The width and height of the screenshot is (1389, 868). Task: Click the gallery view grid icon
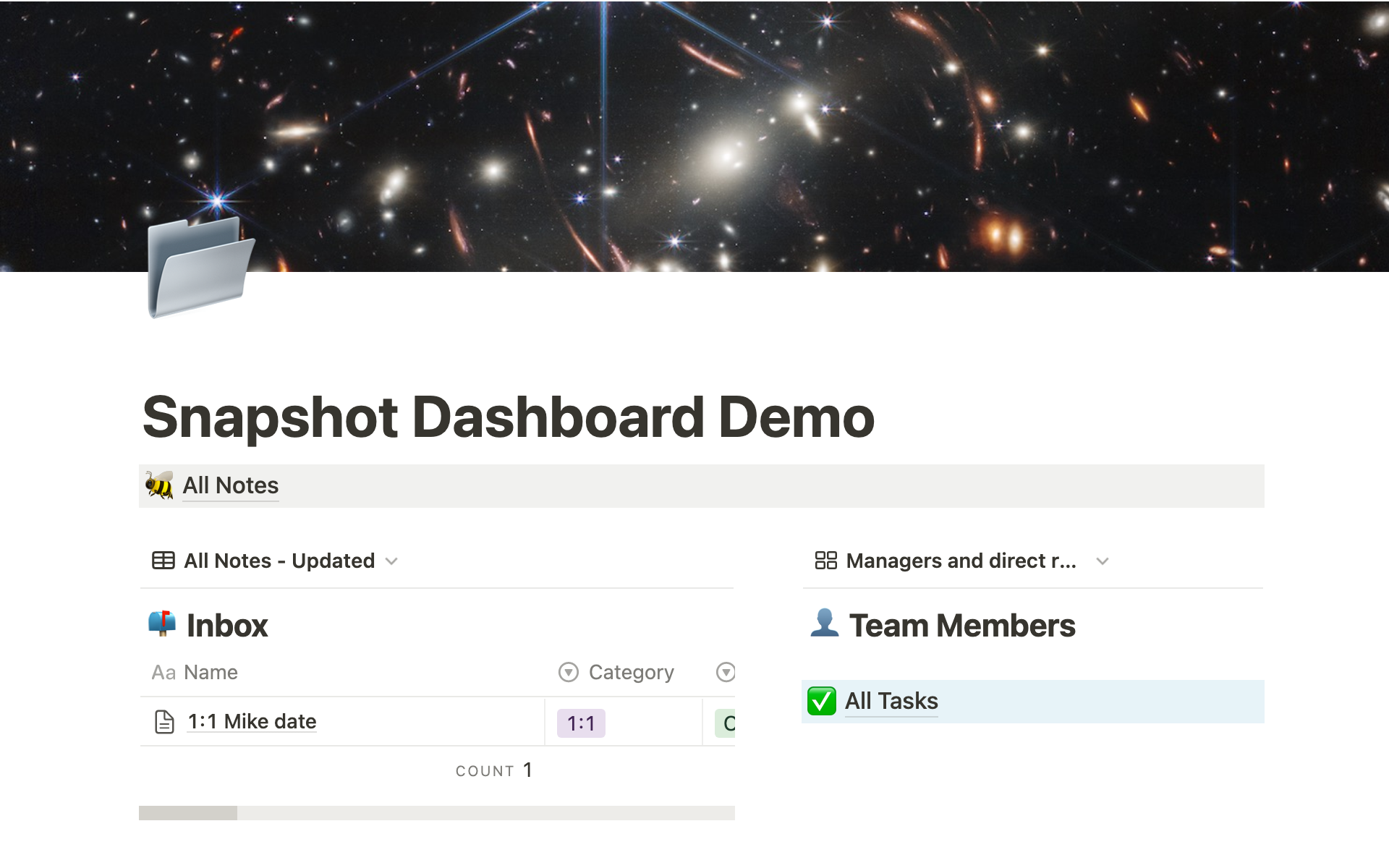coord(825,561)
